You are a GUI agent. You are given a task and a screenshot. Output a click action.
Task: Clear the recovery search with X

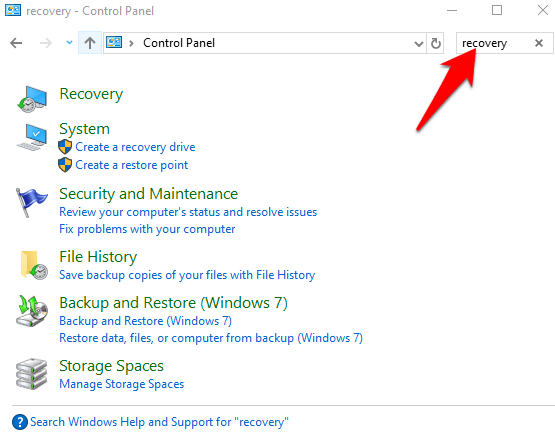tap(539, 43)
